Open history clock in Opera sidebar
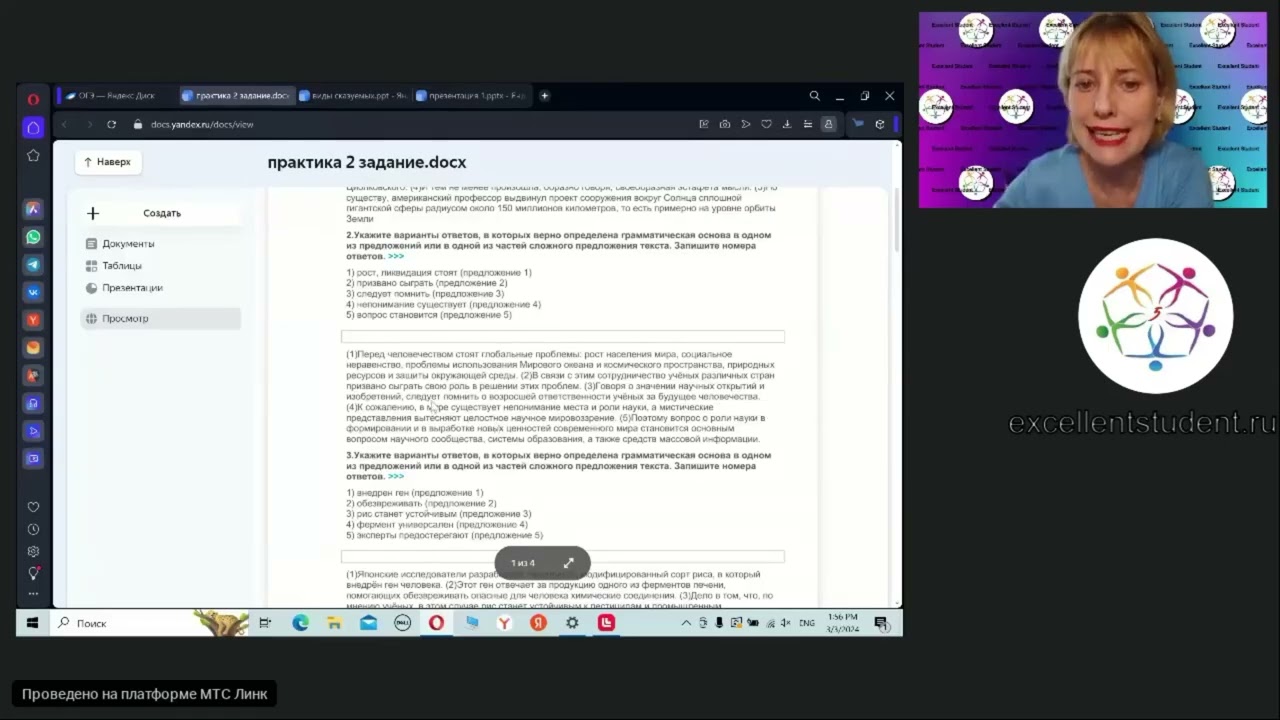The width and height of the screenshot is (1280, 720). pyautogui.click(x=33, y=529)
